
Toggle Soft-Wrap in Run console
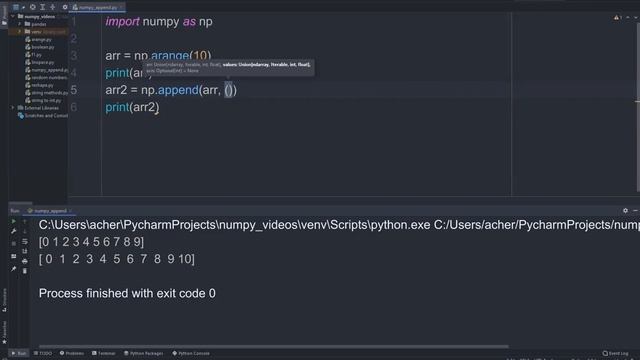(24, 242)
